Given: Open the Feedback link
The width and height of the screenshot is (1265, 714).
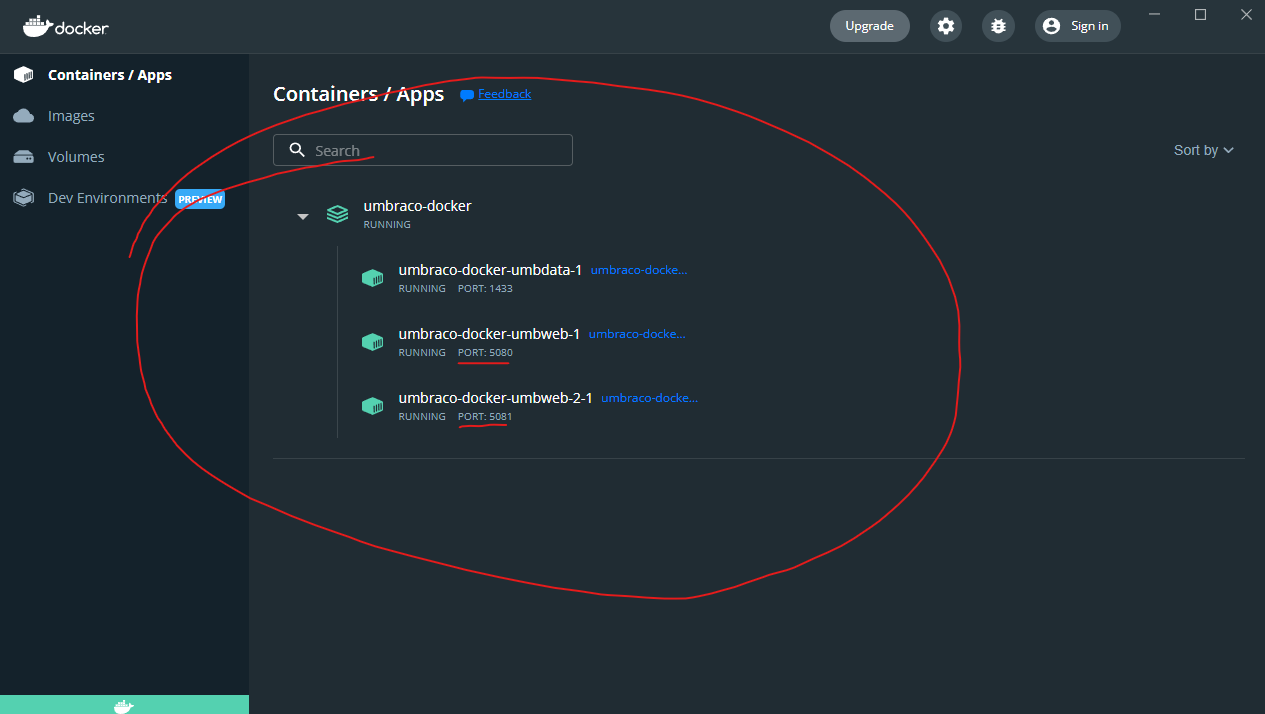Looking at the screenshot, I should tap(504, 94).
